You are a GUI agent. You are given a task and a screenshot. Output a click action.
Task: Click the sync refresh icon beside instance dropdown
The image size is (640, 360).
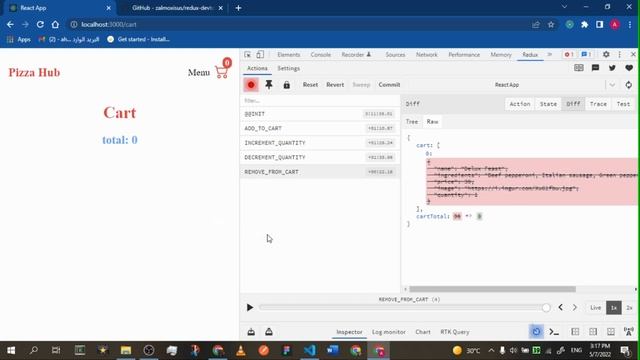tap(629, 85)
